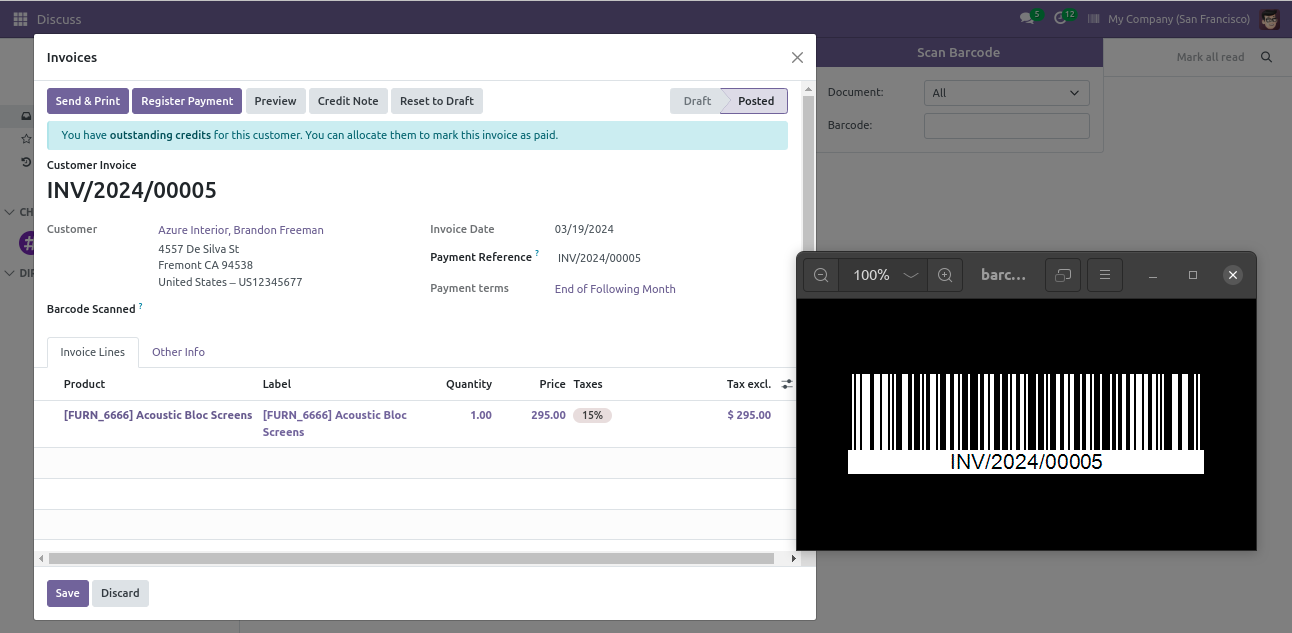Screen dimensions: 1292x633
Task: Open the Document dropdown showing All
Action: click(1007, 93)
